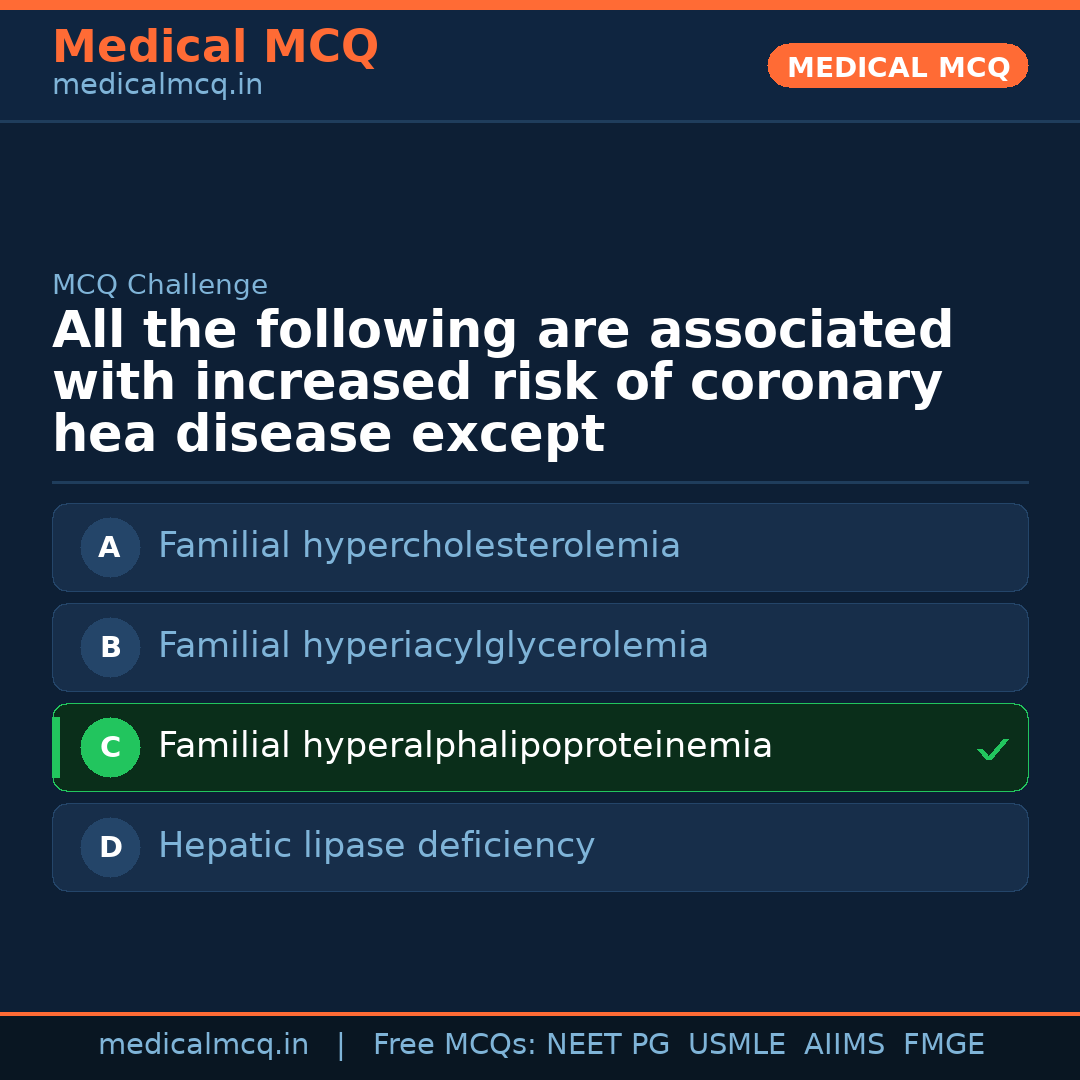Click the orange MEDICAL MCQ badge
The height and width of the screenshot is (1080, 1080).
tap(897, 66)
